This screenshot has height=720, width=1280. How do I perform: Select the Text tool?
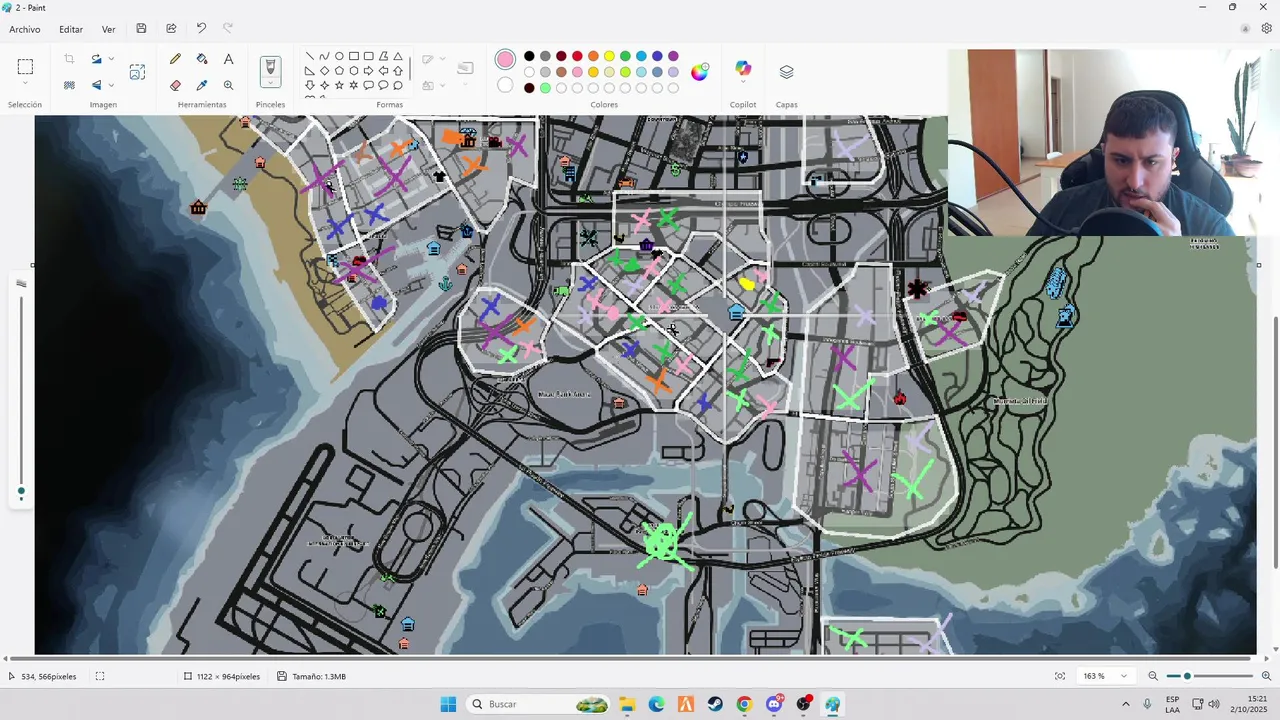[x=228, y=59]
